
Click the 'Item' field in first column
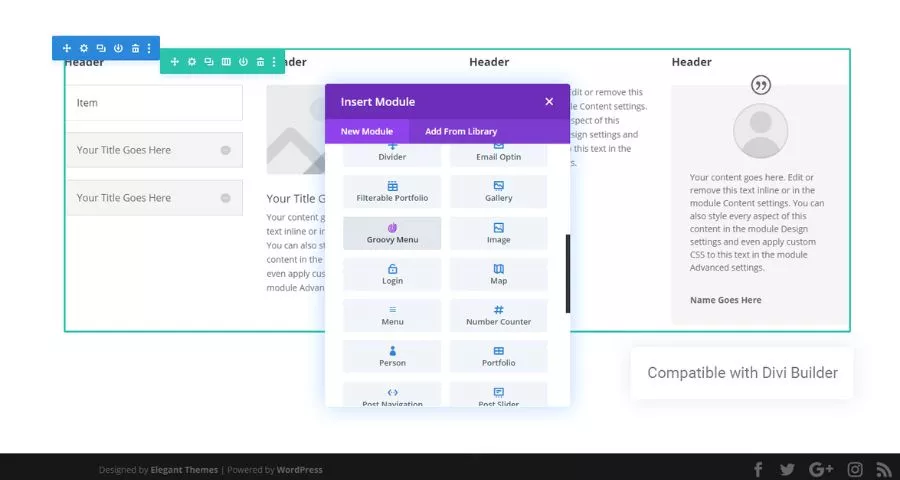[154, 103]
